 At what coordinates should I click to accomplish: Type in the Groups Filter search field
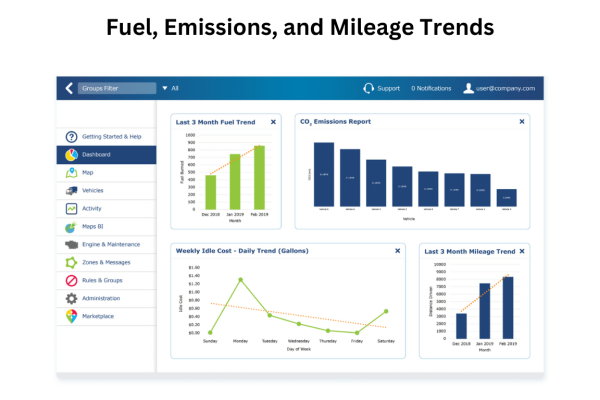click(x=117, y=88)
